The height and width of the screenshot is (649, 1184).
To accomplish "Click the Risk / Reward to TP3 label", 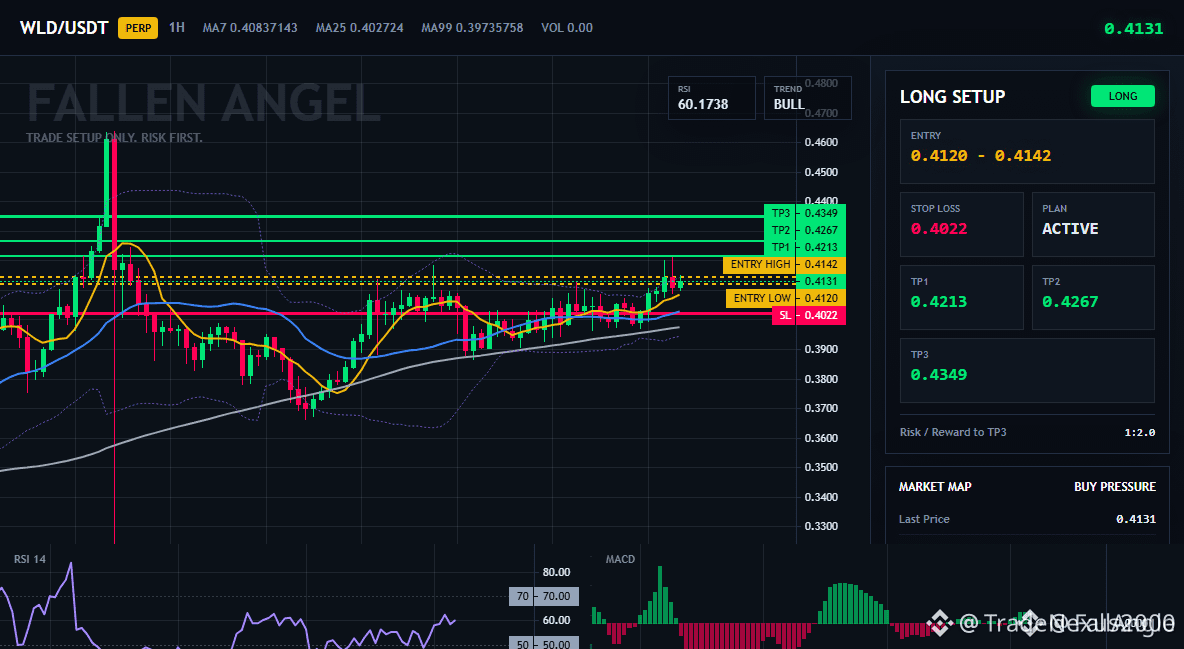I will point(953,432).
